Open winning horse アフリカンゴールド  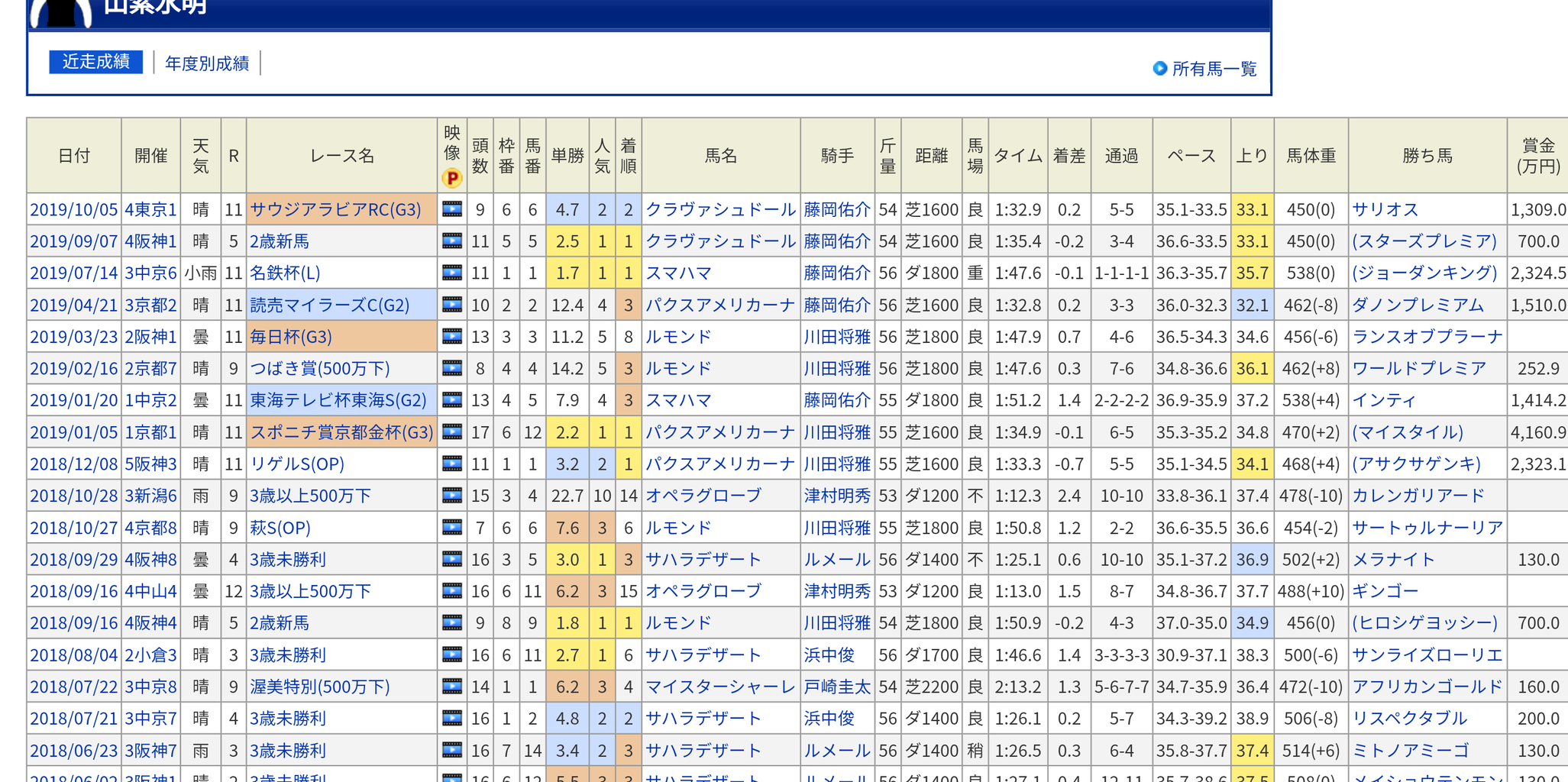(1427, 687)
